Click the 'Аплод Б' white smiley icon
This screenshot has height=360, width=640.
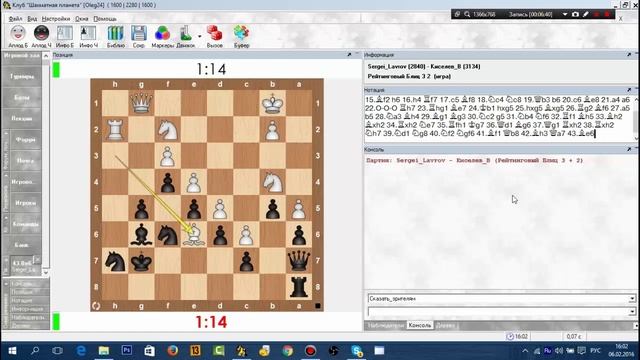point(18,33)
